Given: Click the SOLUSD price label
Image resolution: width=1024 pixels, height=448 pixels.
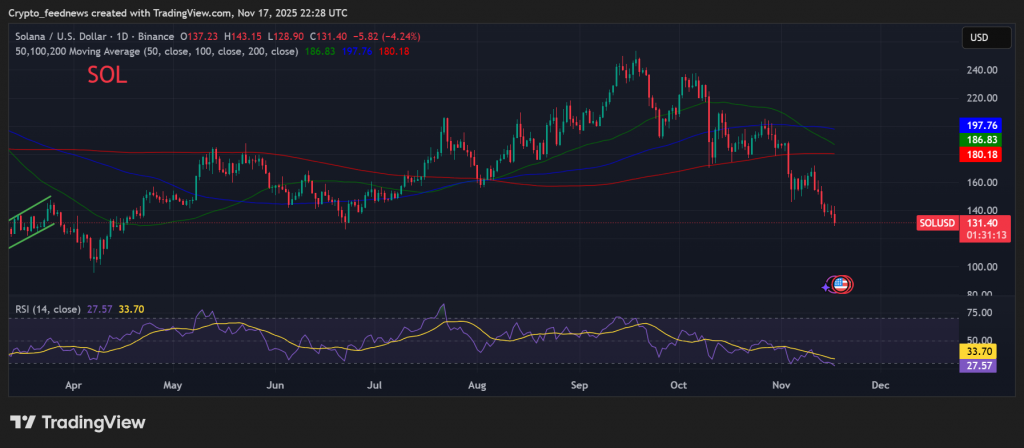Looking at the screenshot, I should [x=936, y=223].
